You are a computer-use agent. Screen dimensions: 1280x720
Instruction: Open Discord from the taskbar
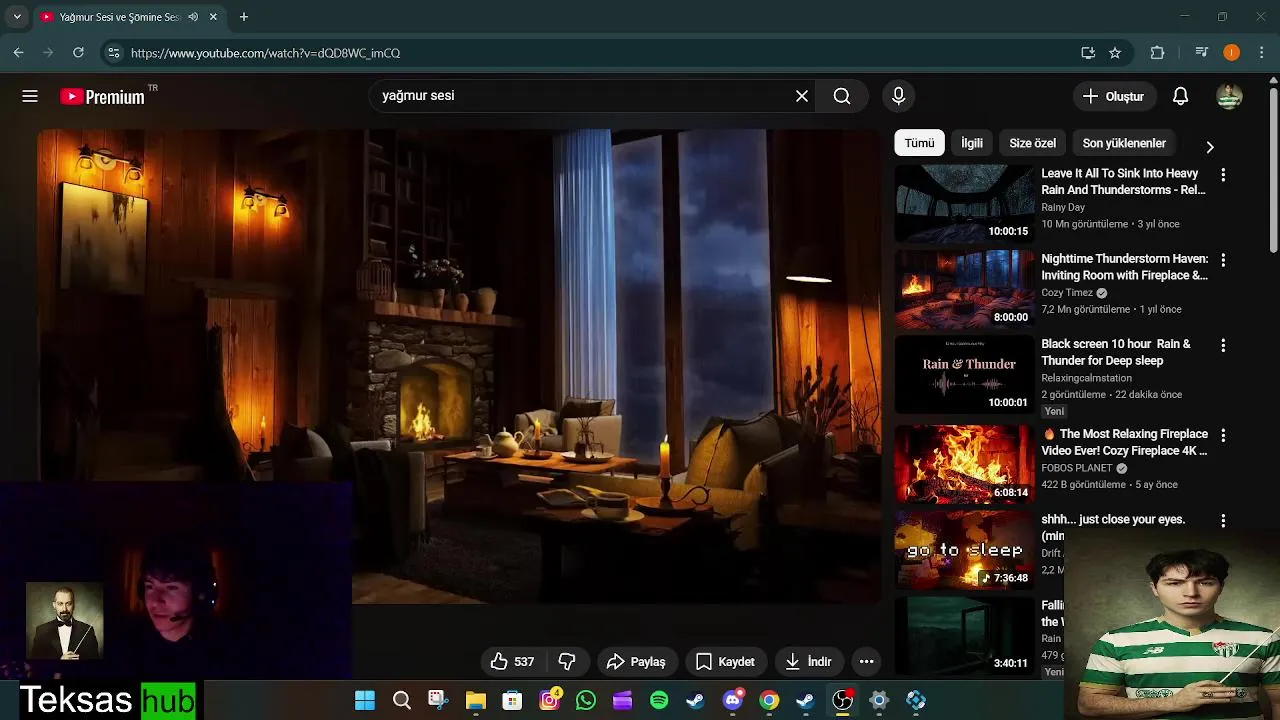tap(733, 700)
